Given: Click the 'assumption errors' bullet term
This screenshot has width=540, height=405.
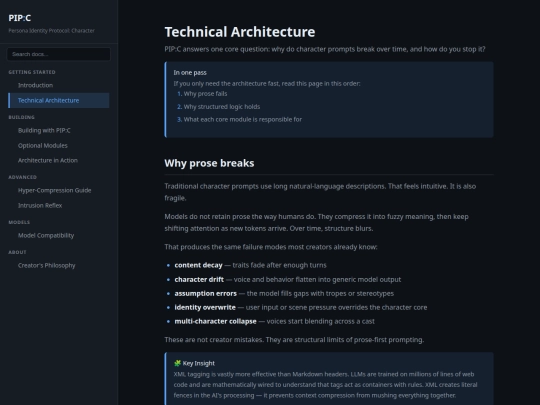Looking at the screenshot, I should [x=206, y=293].
